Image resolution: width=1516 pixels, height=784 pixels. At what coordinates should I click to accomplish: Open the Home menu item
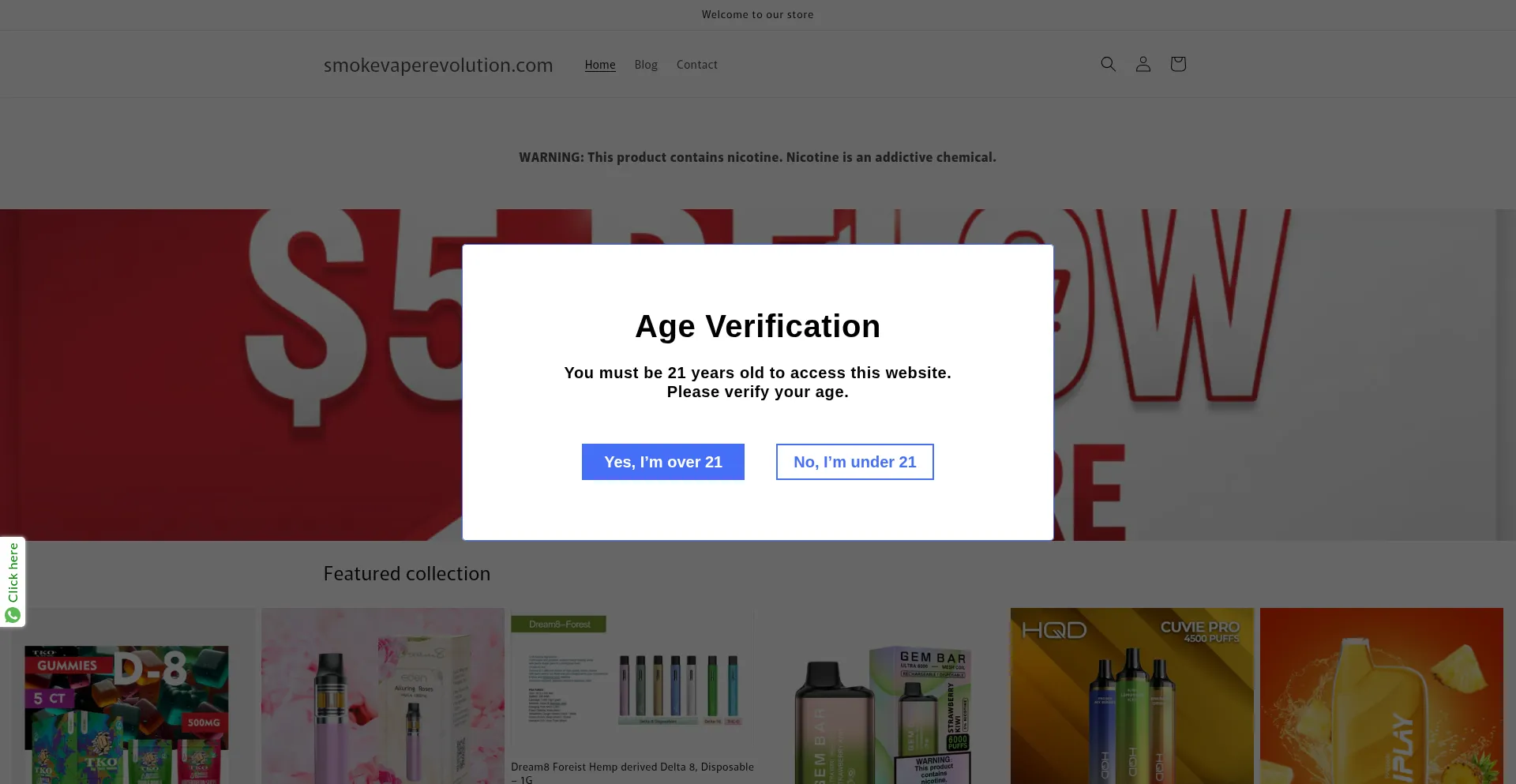(x=600, y=65)
